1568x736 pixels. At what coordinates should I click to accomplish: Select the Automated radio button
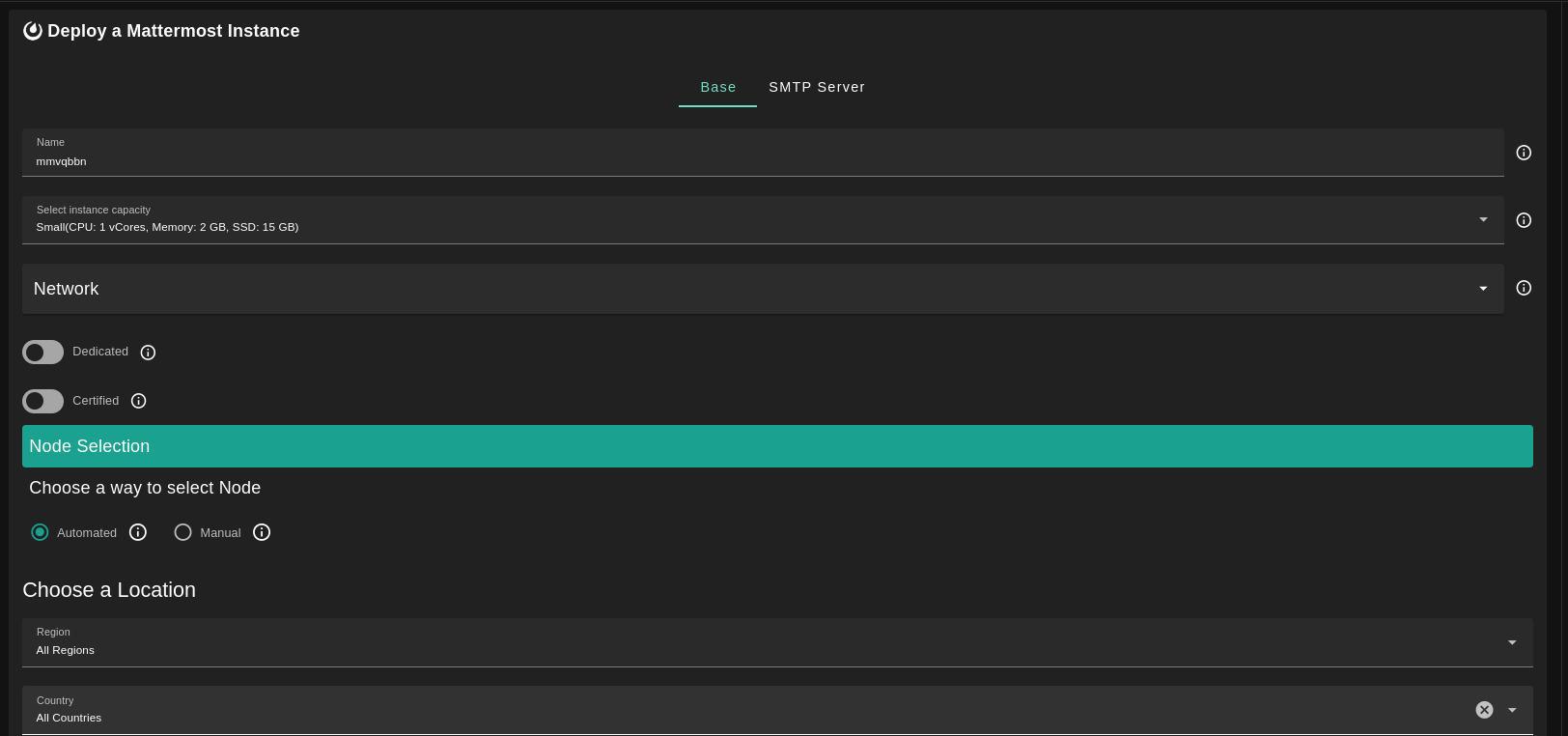tap(40, 532)
